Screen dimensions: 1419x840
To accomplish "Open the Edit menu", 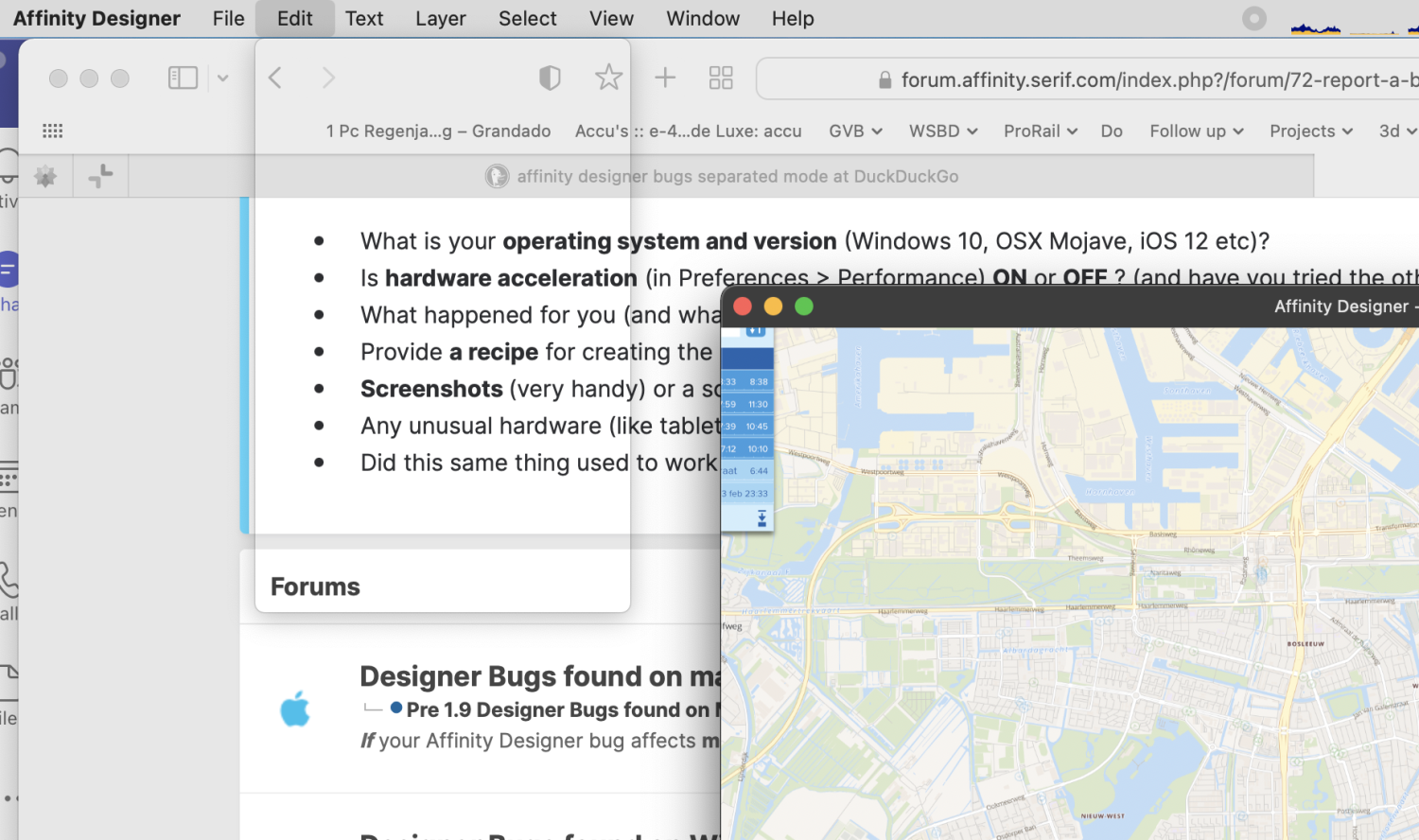I will tap(294, 18).
